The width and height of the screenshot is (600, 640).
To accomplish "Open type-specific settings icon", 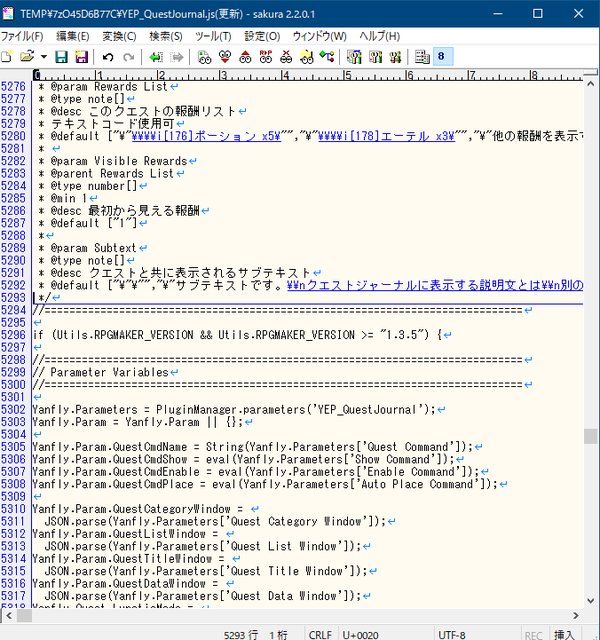I will coord(375,57).
